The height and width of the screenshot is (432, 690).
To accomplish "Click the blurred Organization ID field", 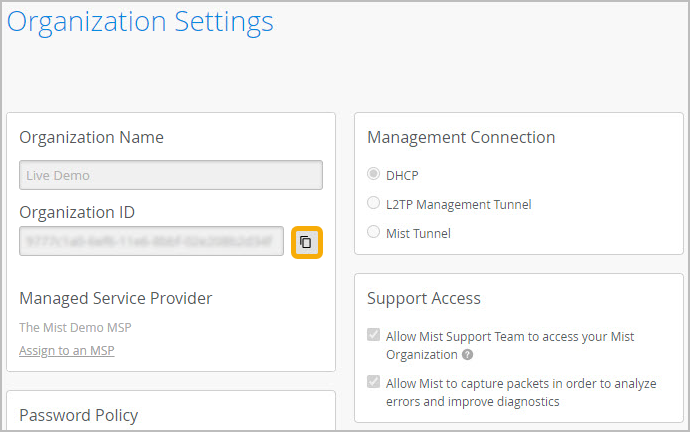I will [151, 241].
